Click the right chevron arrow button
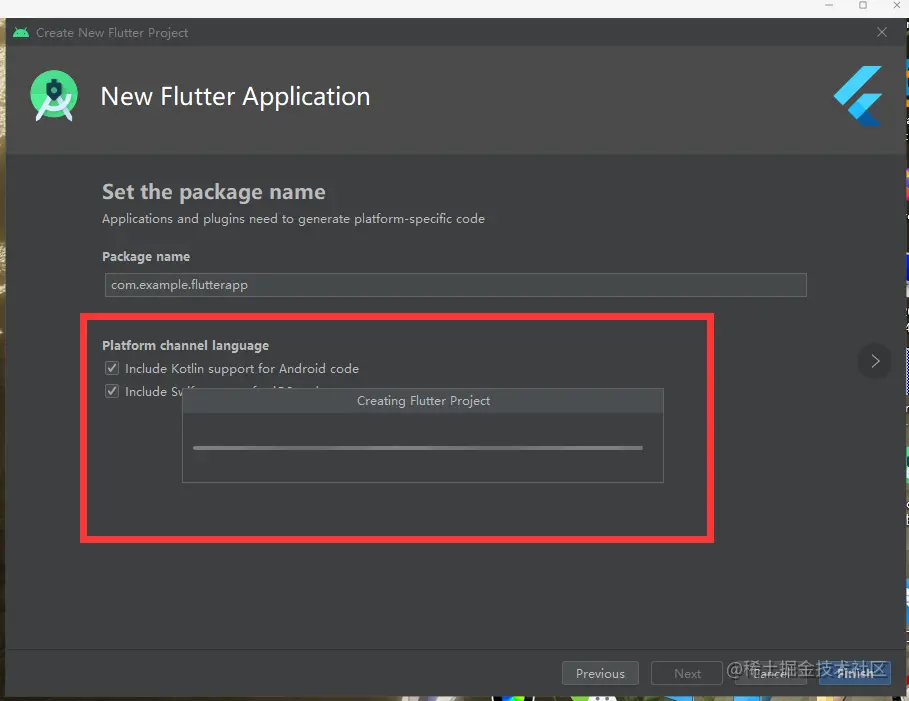This screenshot has height=701, width=909. (875, 361)
